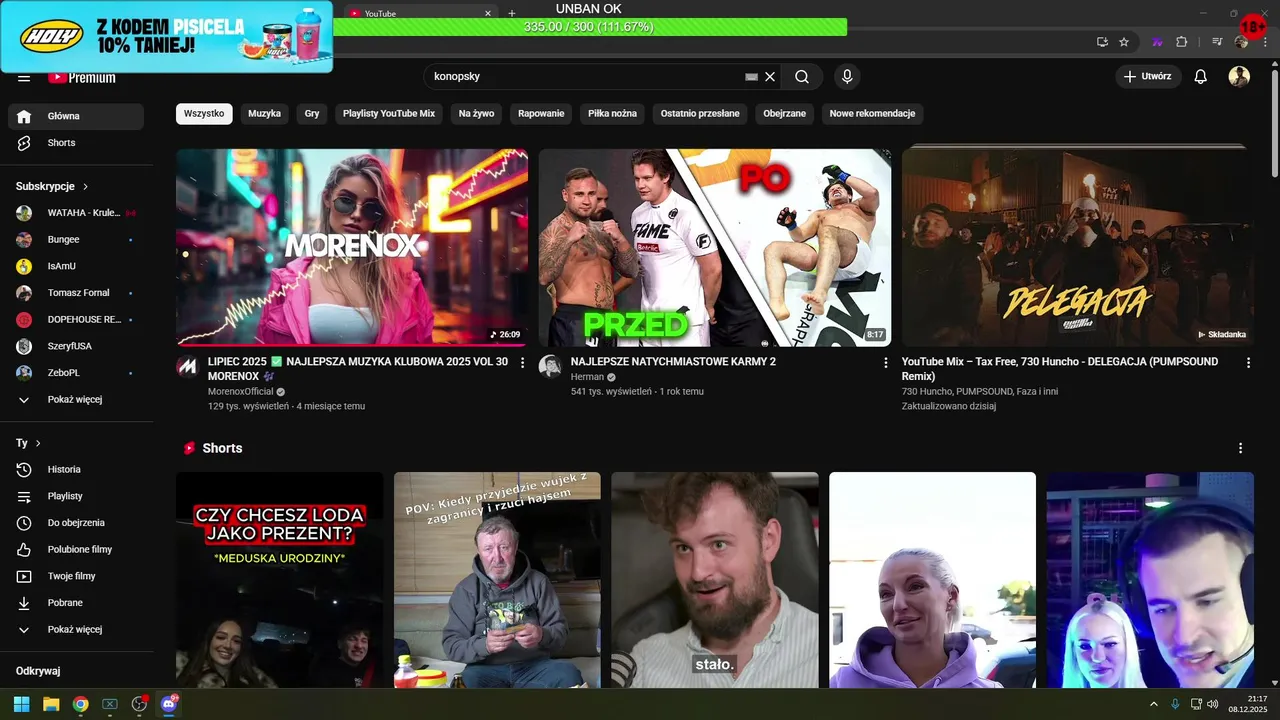Open a new browser tab with plus
Image resolution: width=1280 pixels, height=720 pixels.
click(x=512, y=14)
